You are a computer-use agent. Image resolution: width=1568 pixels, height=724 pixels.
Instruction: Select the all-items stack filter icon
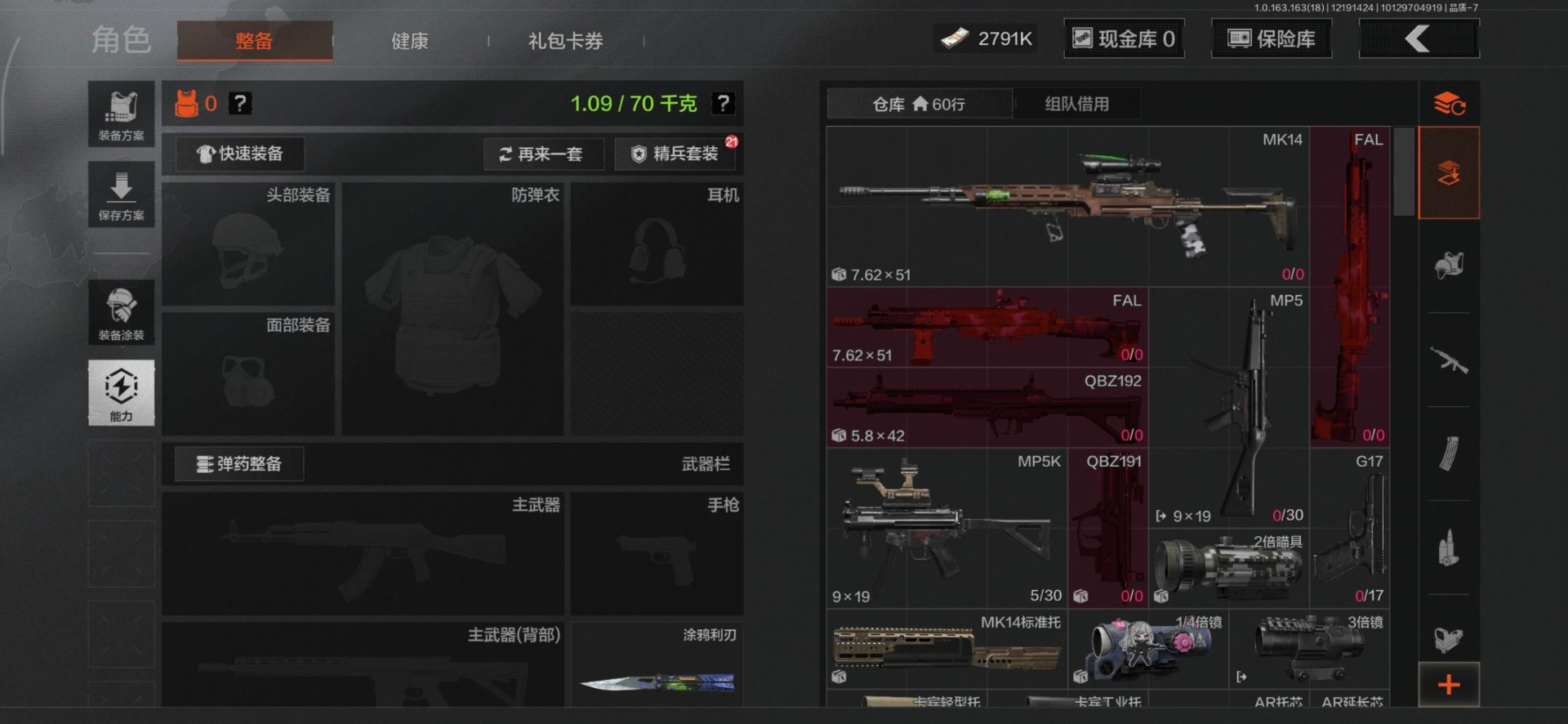pos(1449,172)
